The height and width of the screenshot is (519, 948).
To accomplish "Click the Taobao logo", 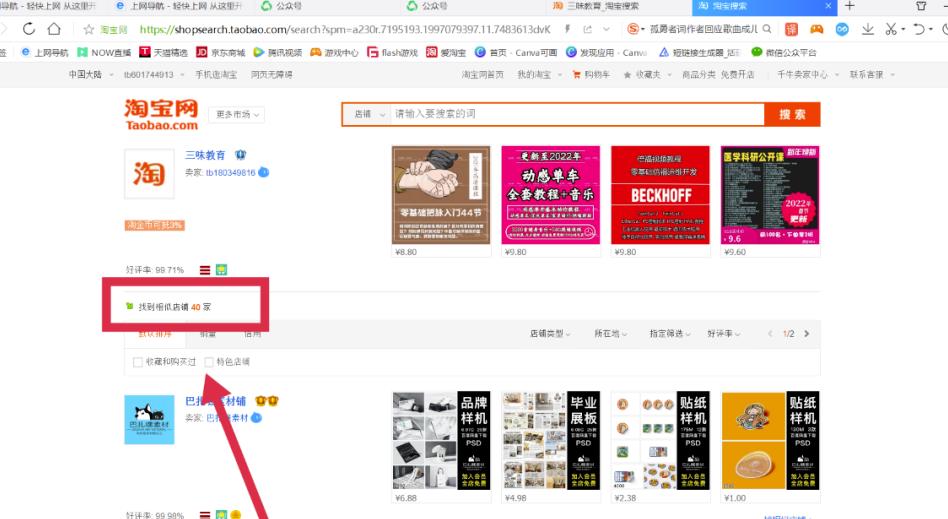I will pyautogui.click(x=161, y=114).
